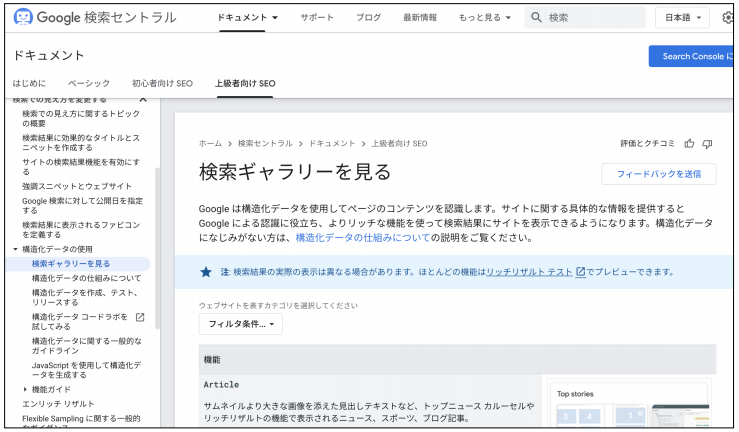This screenshot has height=432, width=739.
Task: Open sidebar item 構造化データに関する一般的なガイドライン
Action: pos(87,346)
